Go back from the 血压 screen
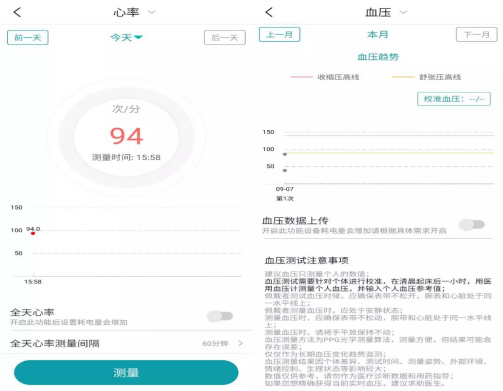The width and height of the screenshot is (503, 391). 269,12
